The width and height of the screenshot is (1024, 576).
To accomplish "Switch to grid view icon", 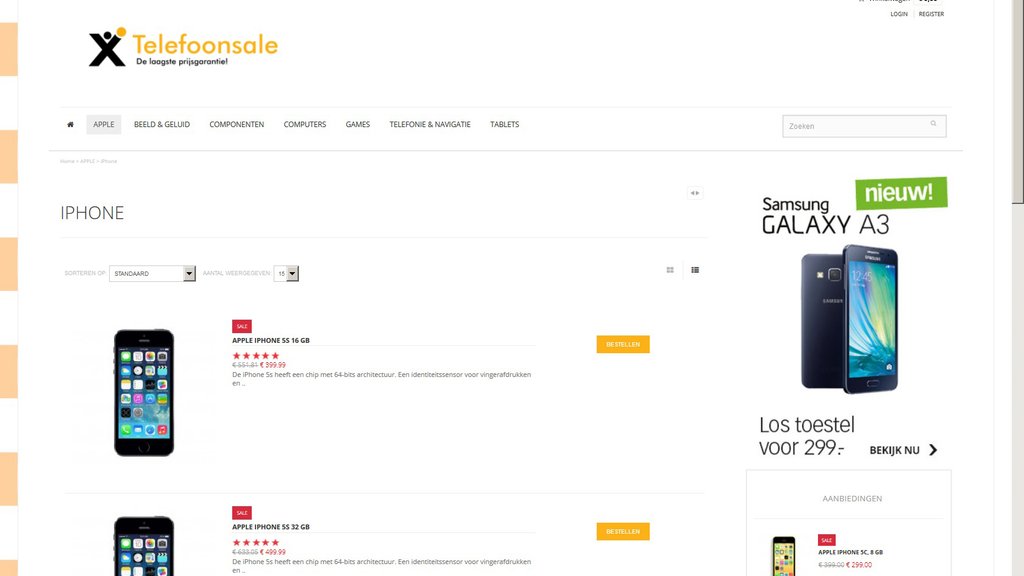I will pos(670,270).
